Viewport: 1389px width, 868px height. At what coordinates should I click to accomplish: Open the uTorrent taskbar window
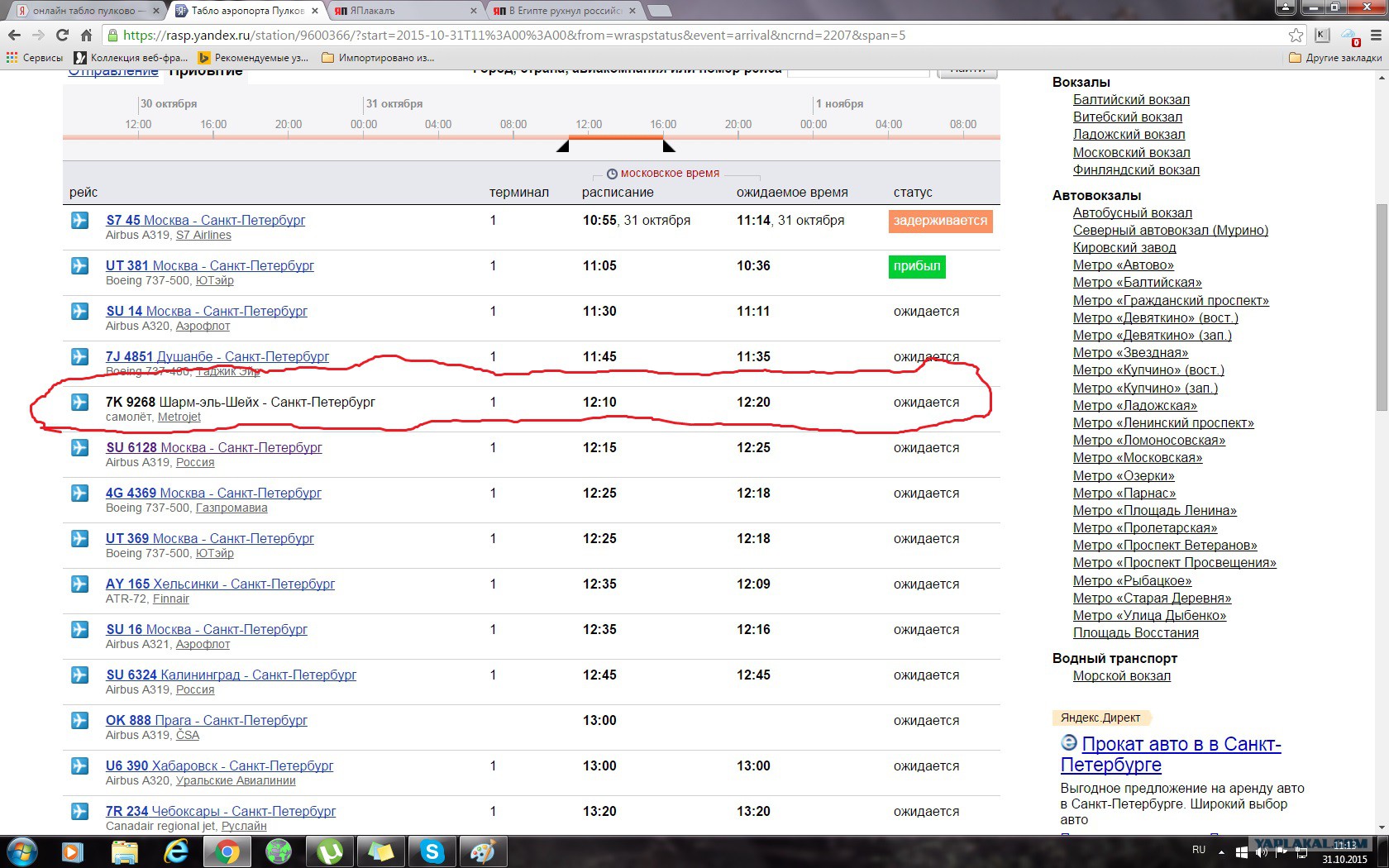[330, 851]
